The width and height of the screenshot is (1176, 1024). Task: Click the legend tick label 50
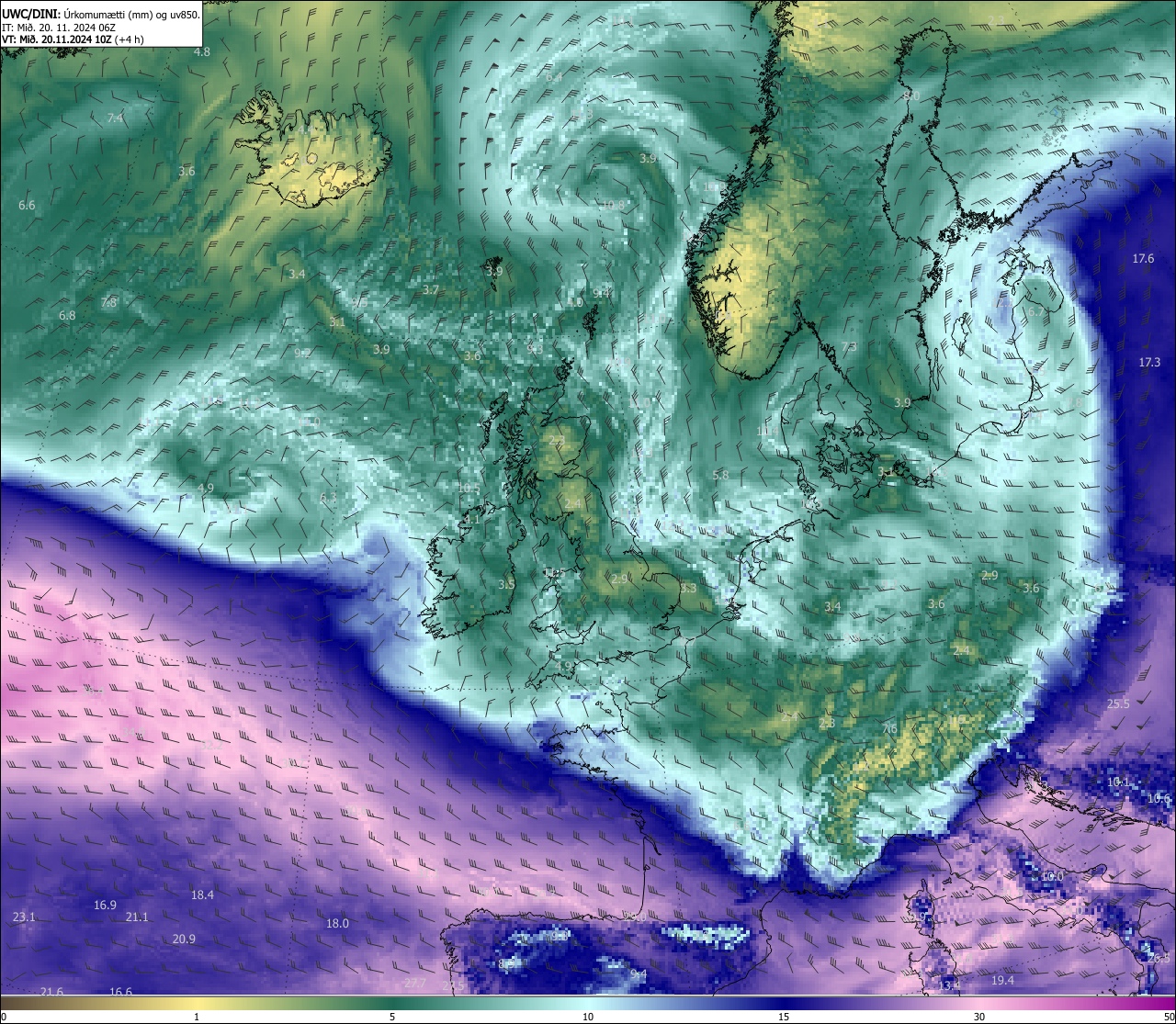pyautogui.click(x=1169, y=1017)
